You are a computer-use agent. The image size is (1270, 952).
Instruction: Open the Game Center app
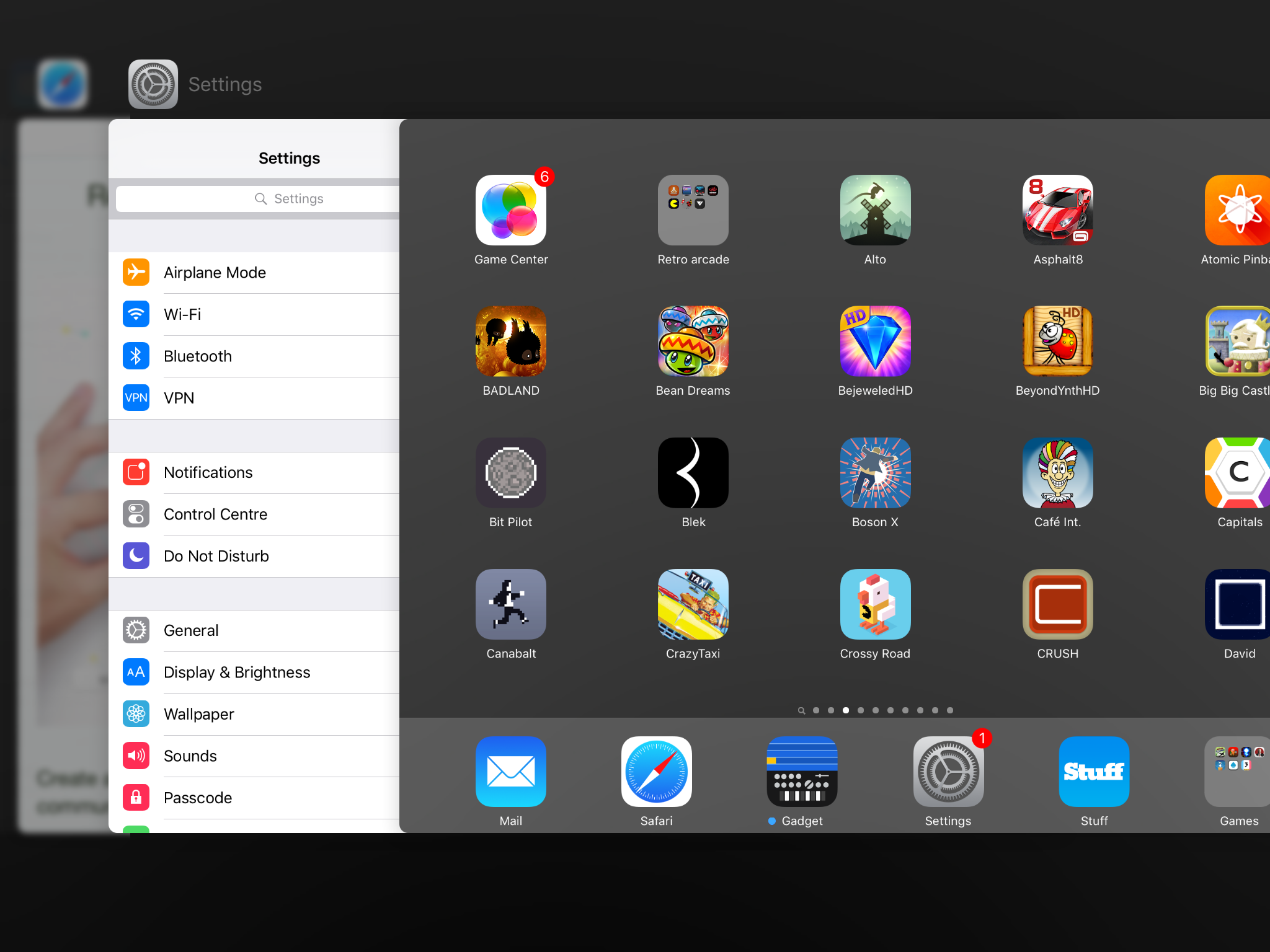click(511, 210)
